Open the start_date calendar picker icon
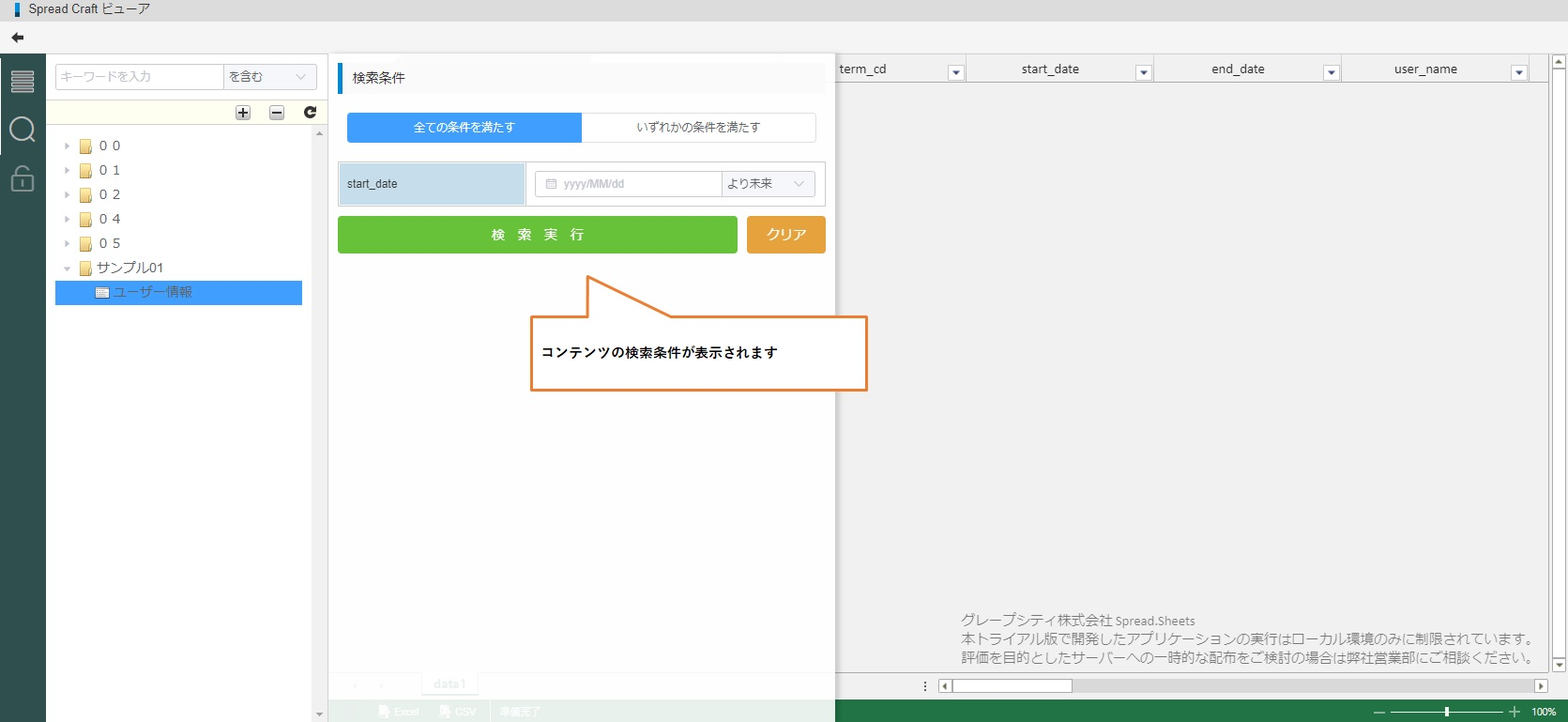Screen dimensions: 1568x722 (x=551, y=184)
